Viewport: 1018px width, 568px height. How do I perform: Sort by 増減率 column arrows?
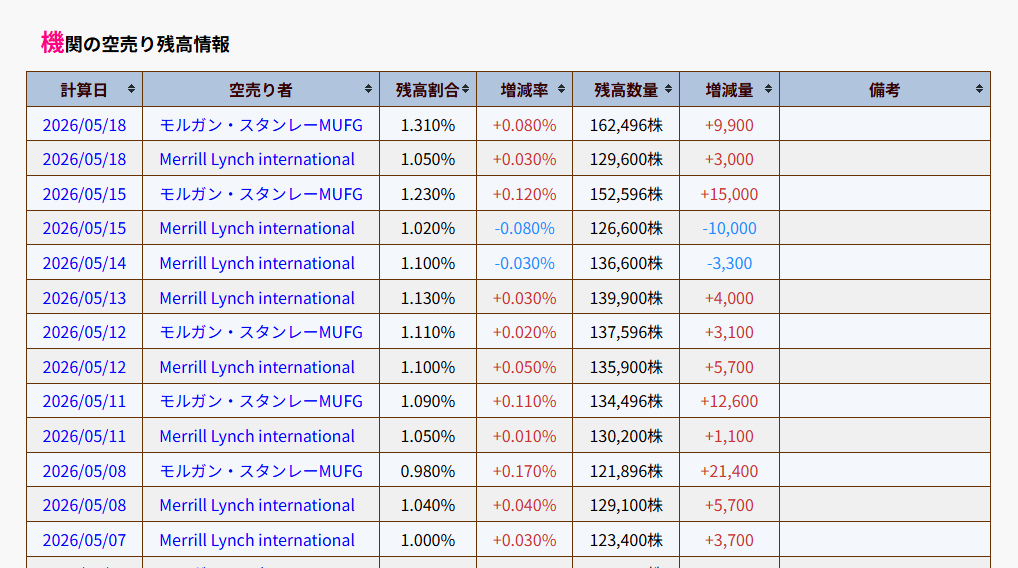point(562,89)
